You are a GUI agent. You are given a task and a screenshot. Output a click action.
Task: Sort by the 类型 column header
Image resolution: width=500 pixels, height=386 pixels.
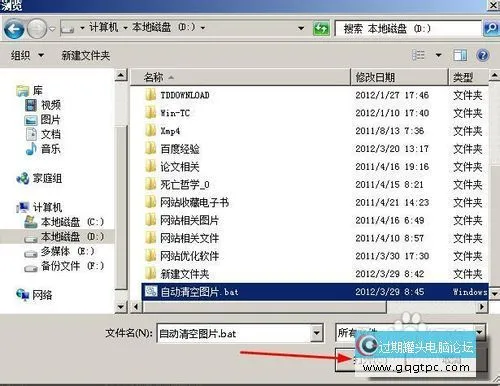(x=469, y=77)
